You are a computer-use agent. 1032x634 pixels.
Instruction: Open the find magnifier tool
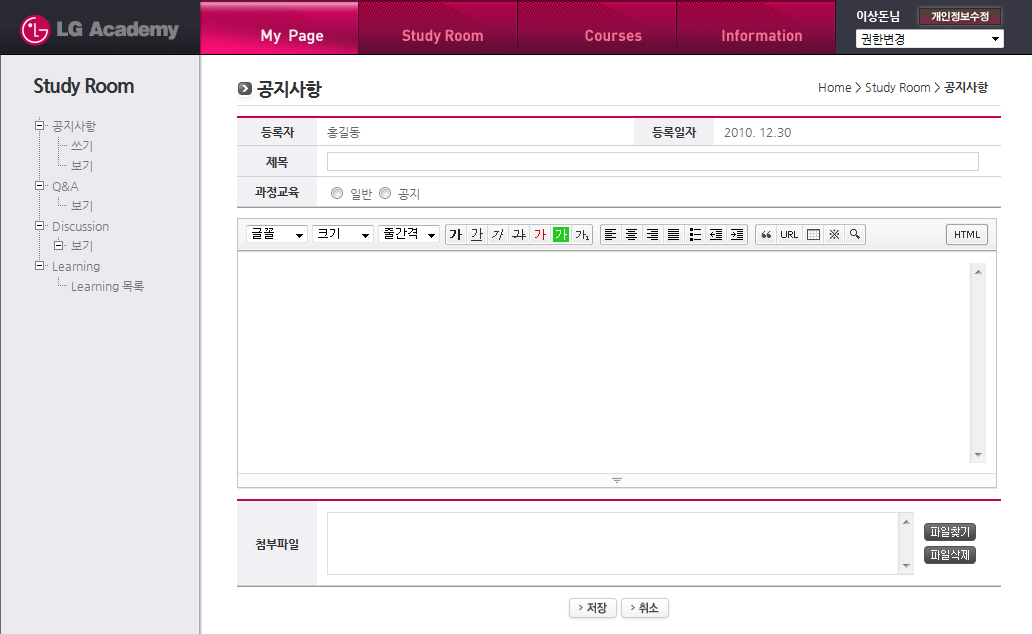tap(855, 234)
